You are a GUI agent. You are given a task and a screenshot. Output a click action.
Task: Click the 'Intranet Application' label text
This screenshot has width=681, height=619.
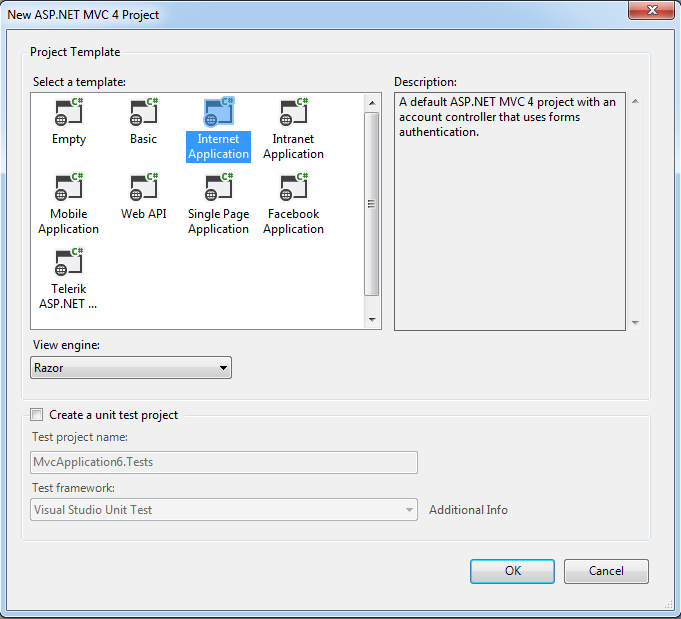click(293, 147)
